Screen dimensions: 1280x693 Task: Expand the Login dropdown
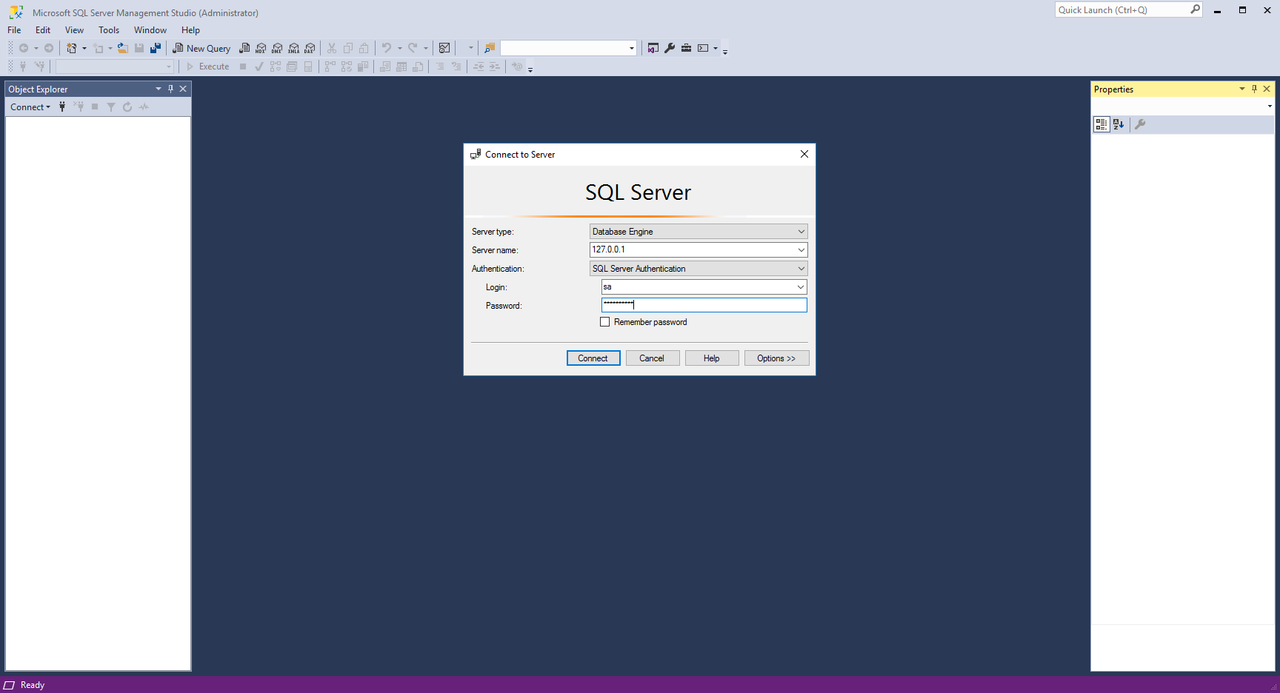click(801, 287)
